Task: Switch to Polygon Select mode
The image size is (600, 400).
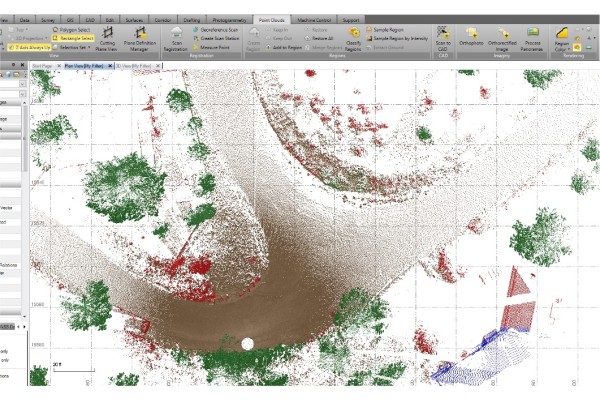Action: 69,30
